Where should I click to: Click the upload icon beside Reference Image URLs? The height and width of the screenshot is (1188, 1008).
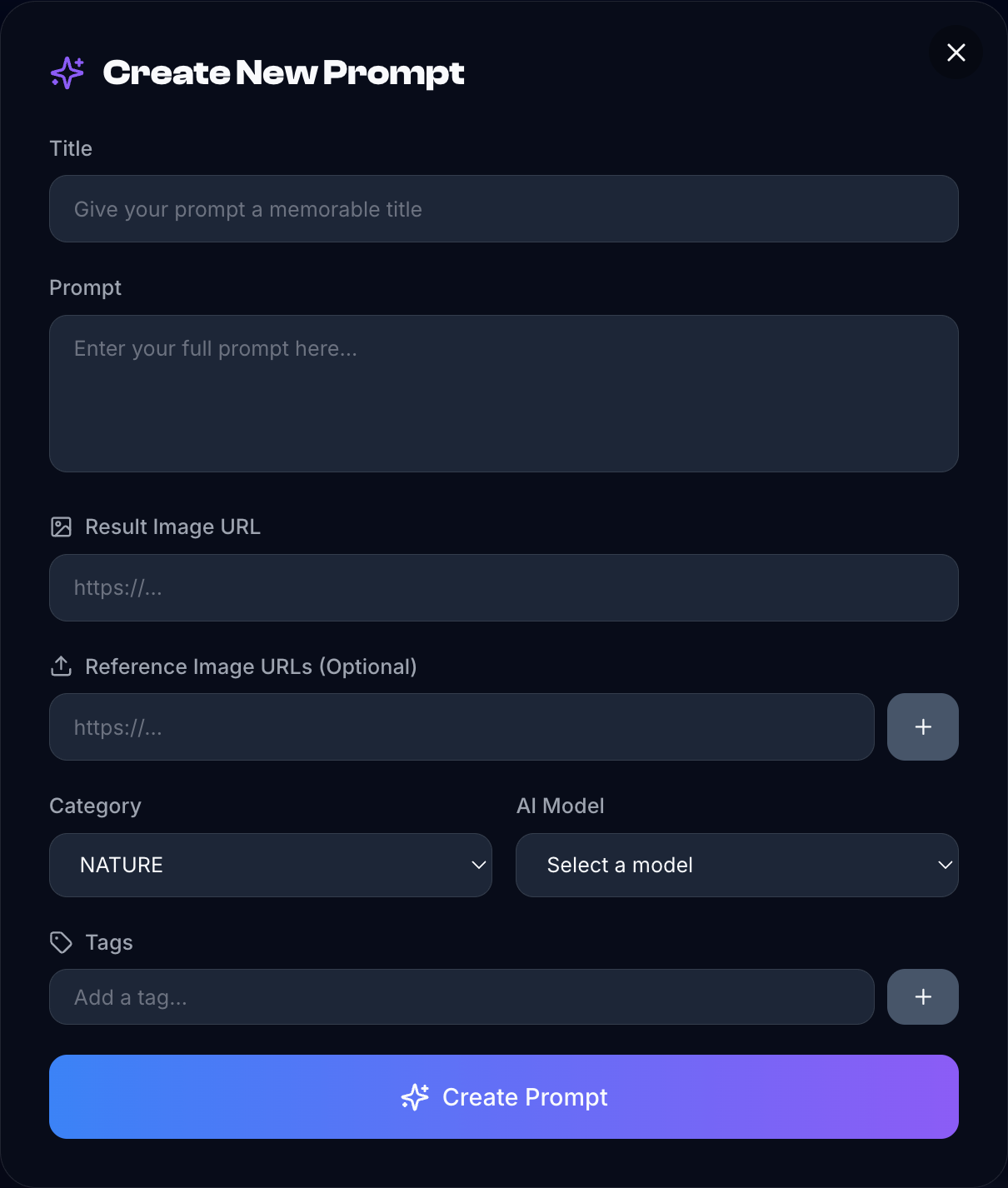point(60,666)
